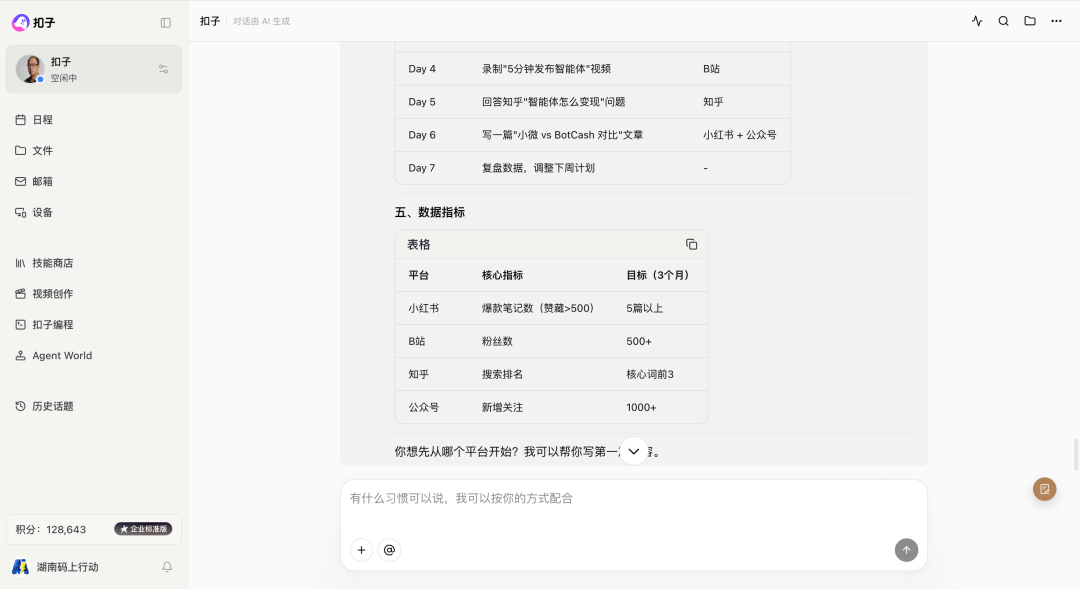Click the 粉丝数 cell
The height and width of the screenshot is (589, 1080).
pyautogui.click(x=497, y=342)
